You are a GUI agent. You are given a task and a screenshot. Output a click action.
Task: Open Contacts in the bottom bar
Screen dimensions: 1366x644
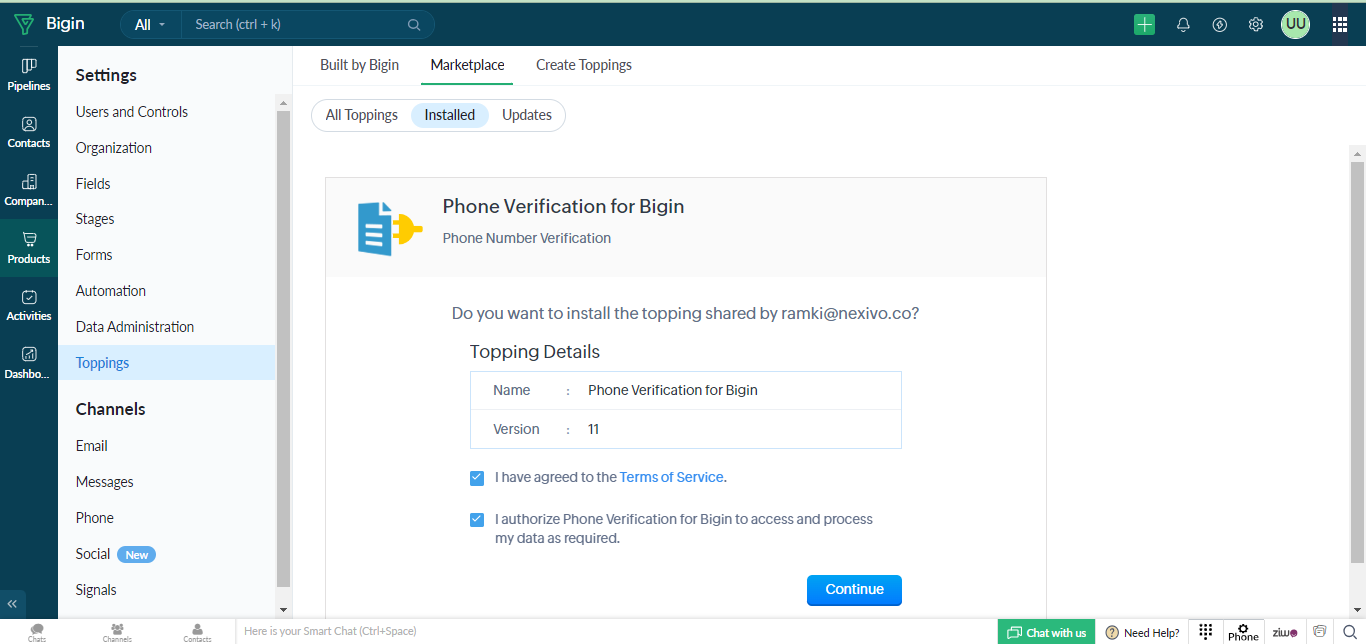point(197,632)
